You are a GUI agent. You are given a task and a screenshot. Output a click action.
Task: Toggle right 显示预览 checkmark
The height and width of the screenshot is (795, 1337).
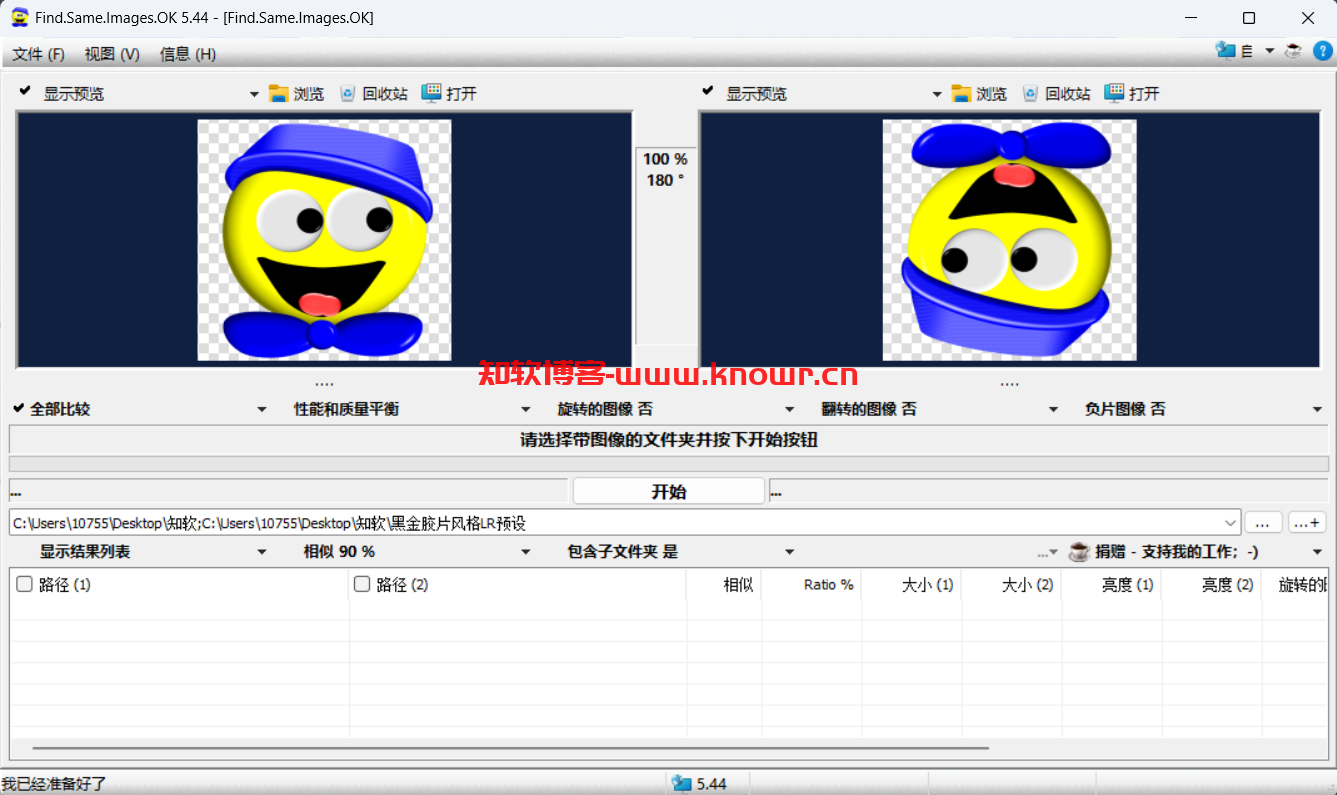[x=708, y=91]
